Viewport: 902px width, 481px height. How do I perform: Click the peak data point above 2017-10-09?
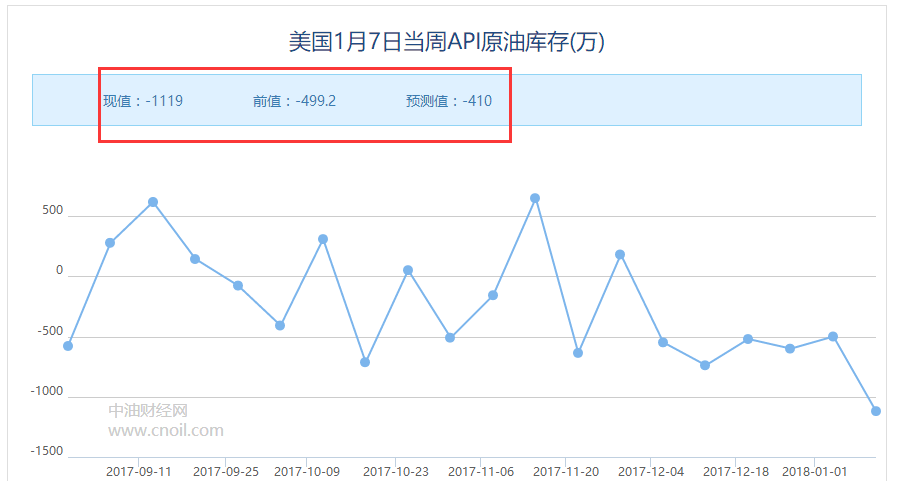[x=323, y=239]
